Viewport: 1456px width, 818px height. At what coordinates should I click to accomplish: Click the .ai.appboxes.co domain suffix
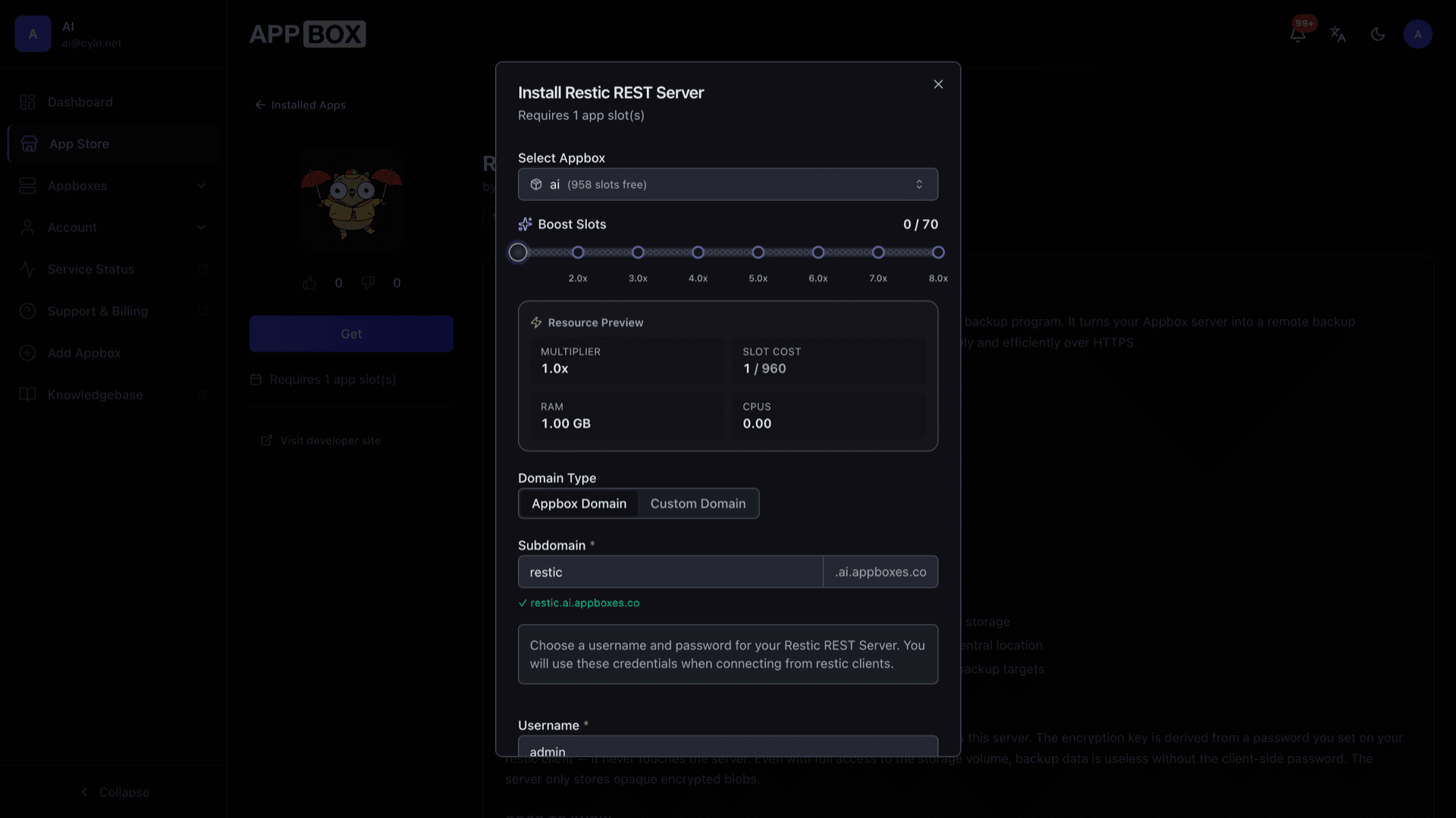pos(880,572)
